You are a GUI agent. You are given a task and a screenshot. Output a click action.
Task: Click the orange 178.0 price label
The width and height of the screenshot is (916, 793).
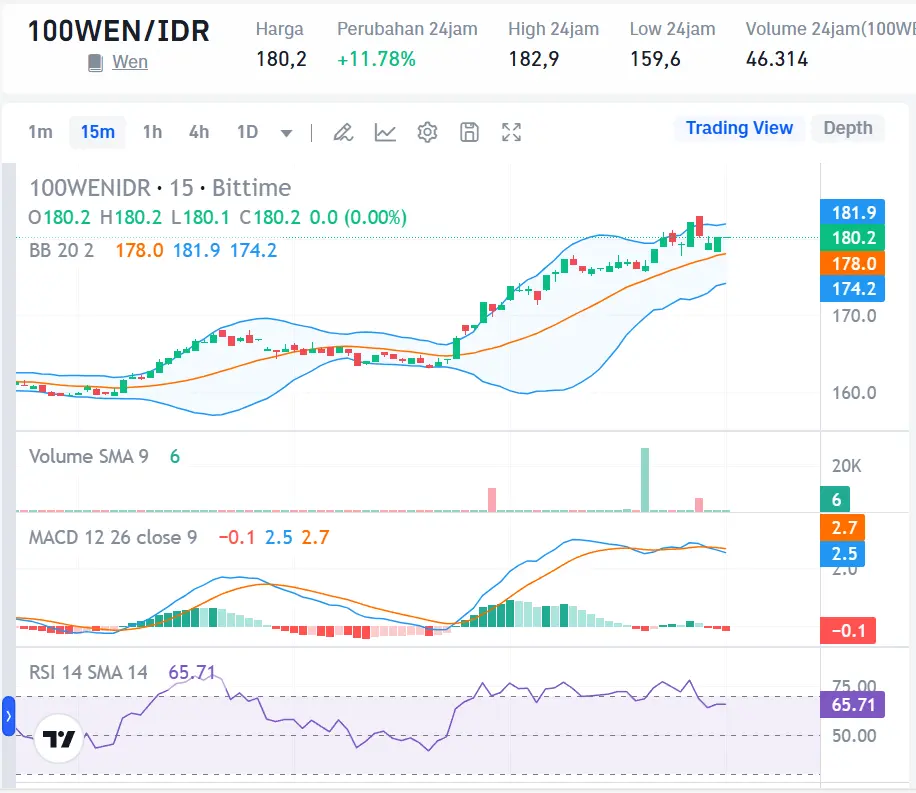[x=851, y=263]
